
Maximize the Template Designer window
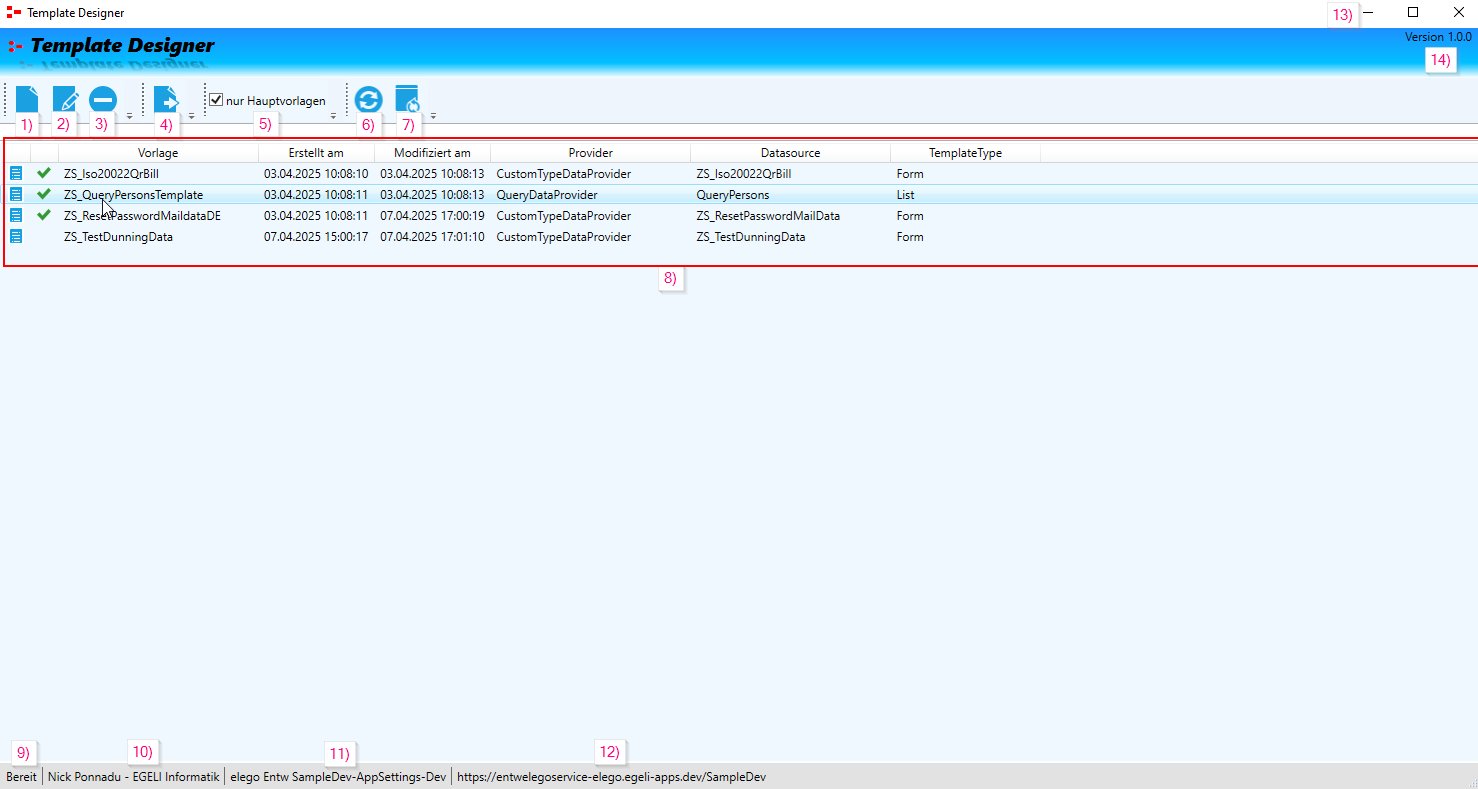pyautogui.click(x=1413, y=13)
